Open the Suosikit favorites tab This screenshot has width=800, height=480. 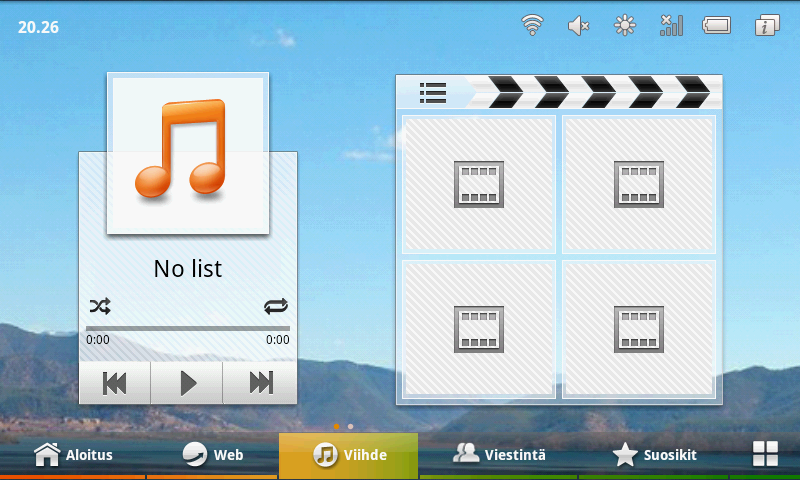pyautogui.click(x=655, y=456)
